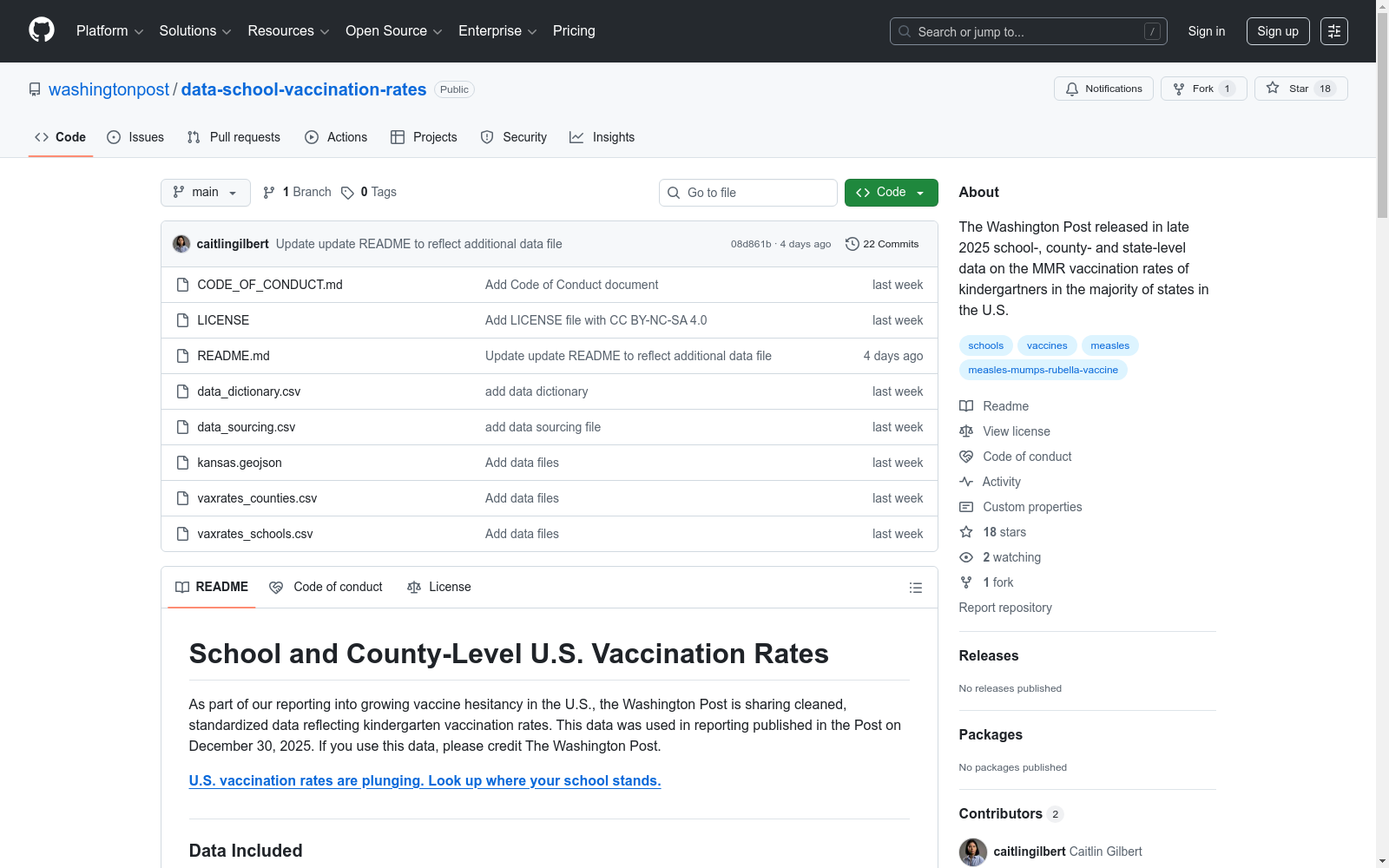The width and height of the screenshot is (1389, 868).
Task: Switch to the Issues tab
Action: pyautogui.click(x=135, y=137)
